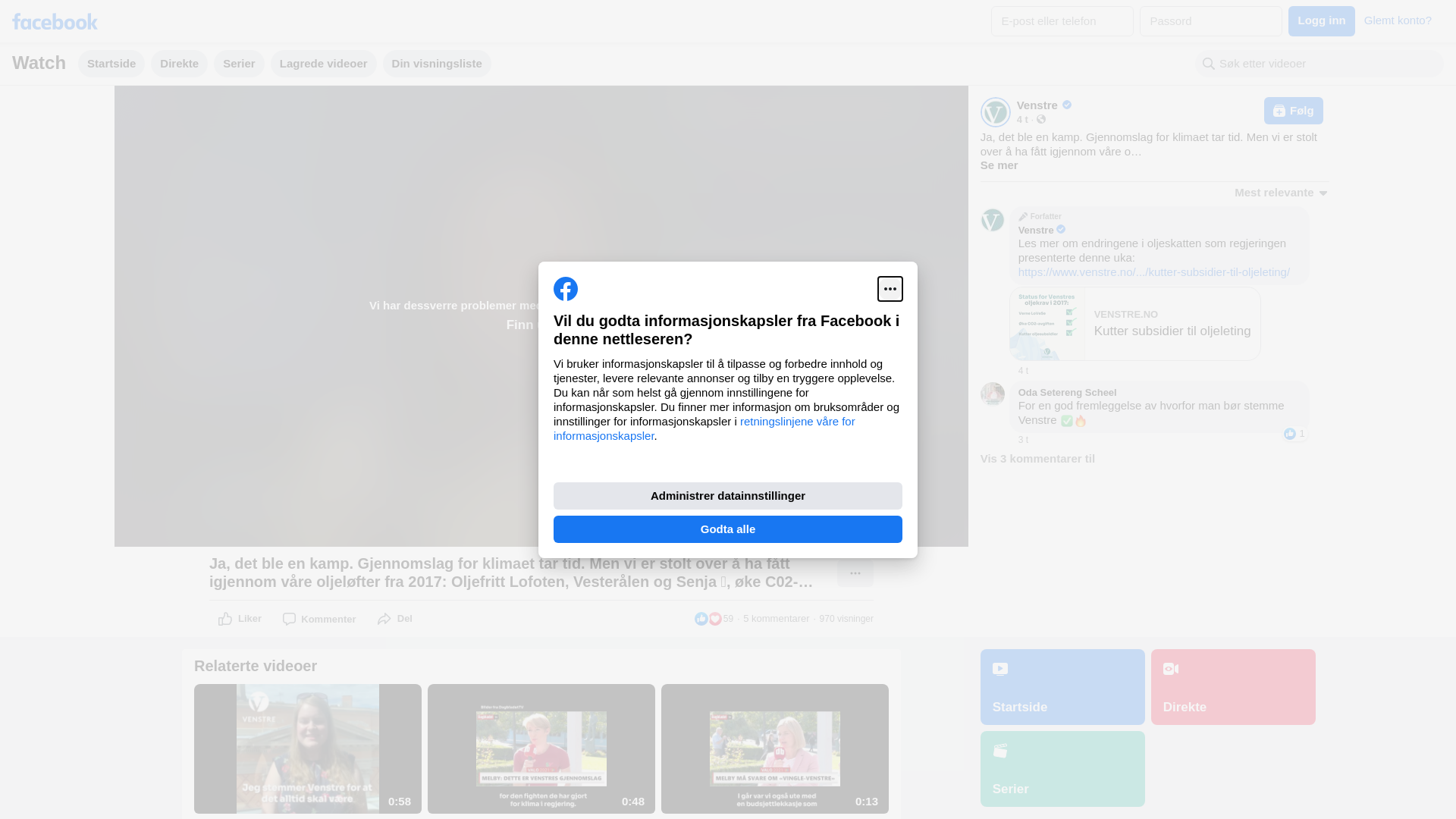Click the reactions icons showing 59
This screenshot has width=1456, height=819.
tap(708, 619)
